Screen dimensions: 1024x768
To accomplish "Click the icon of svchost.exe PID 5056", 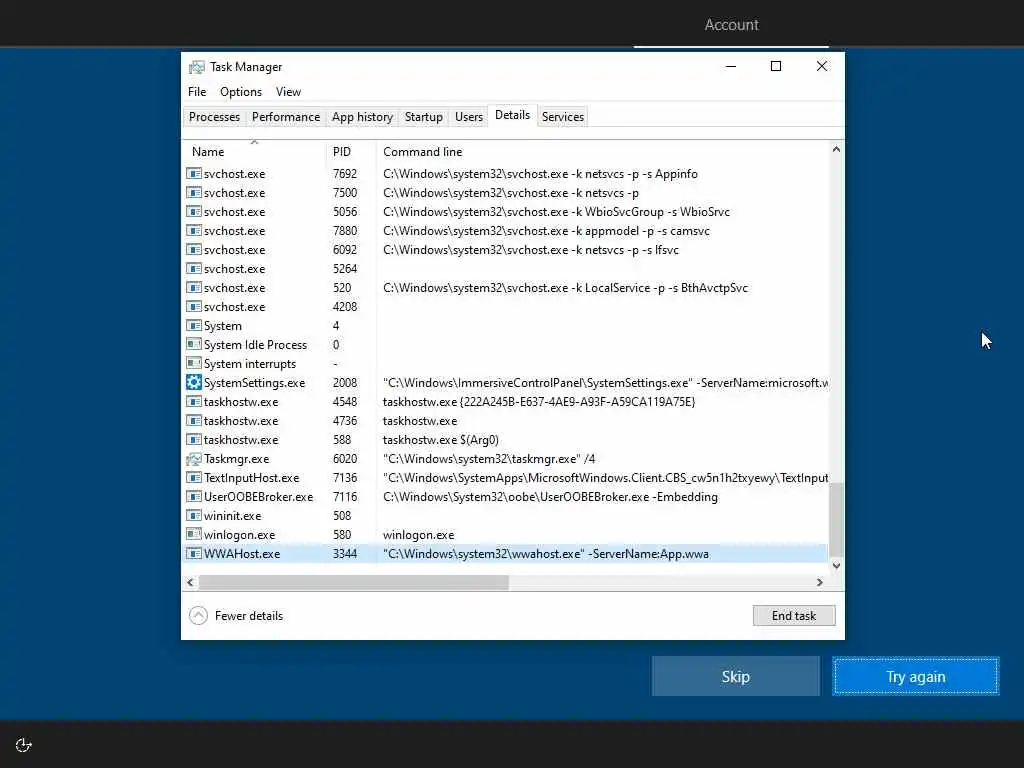I will (194, 212).
